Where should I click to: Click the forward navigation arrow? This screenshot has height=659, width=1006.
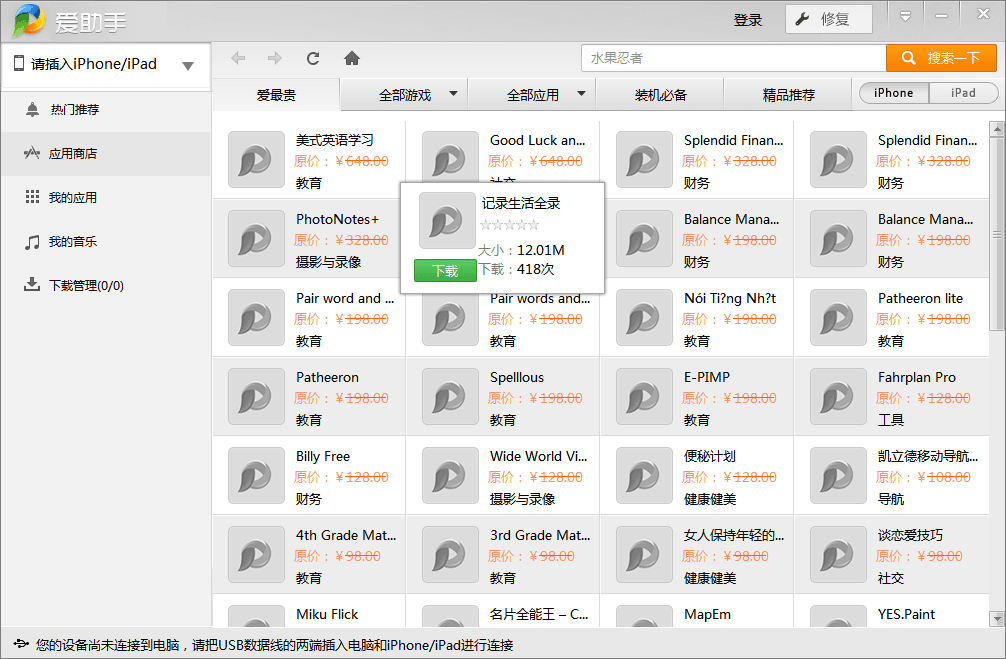(x=274, y=58)
